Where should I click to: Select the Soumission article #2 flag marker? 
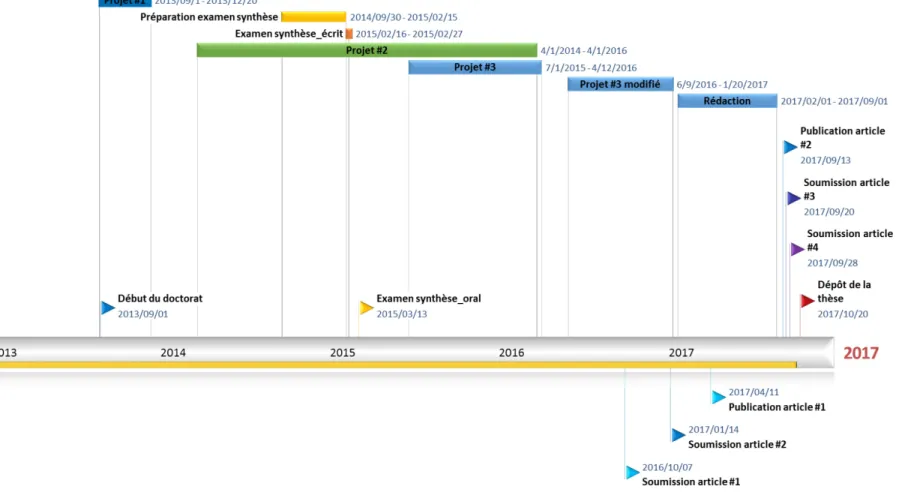tap(678, 435)
